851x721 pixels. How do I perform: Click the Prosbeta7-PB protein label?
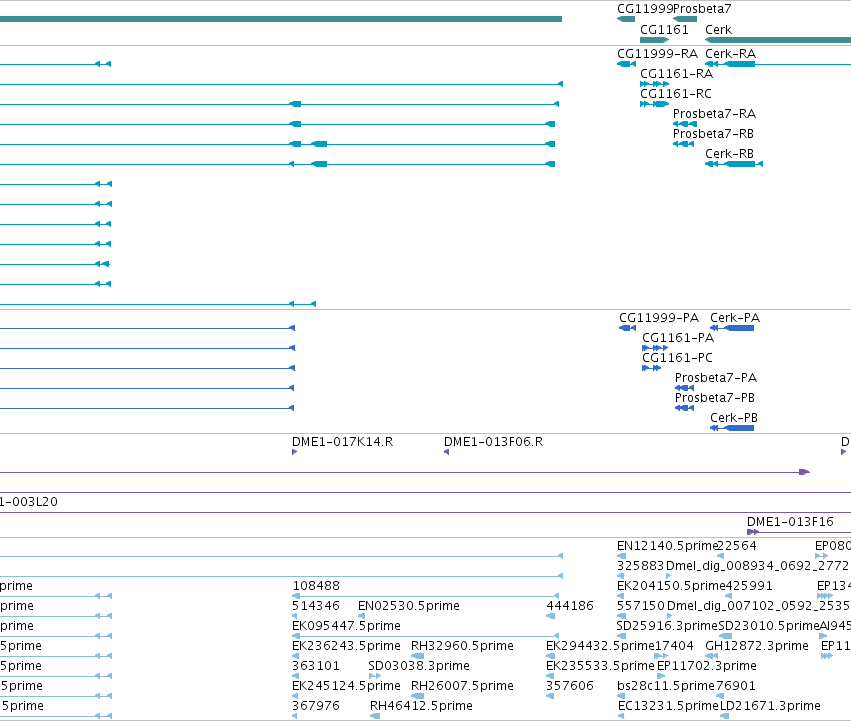coord(715,398)
